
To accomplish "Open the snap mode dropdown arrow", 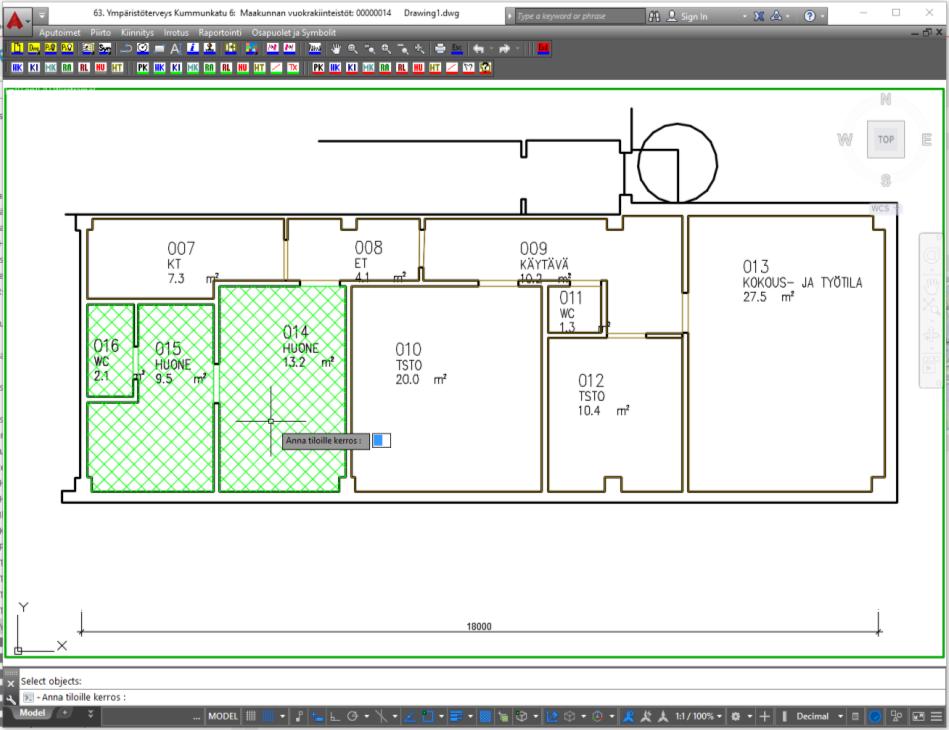I will click(x=282, y=717).
